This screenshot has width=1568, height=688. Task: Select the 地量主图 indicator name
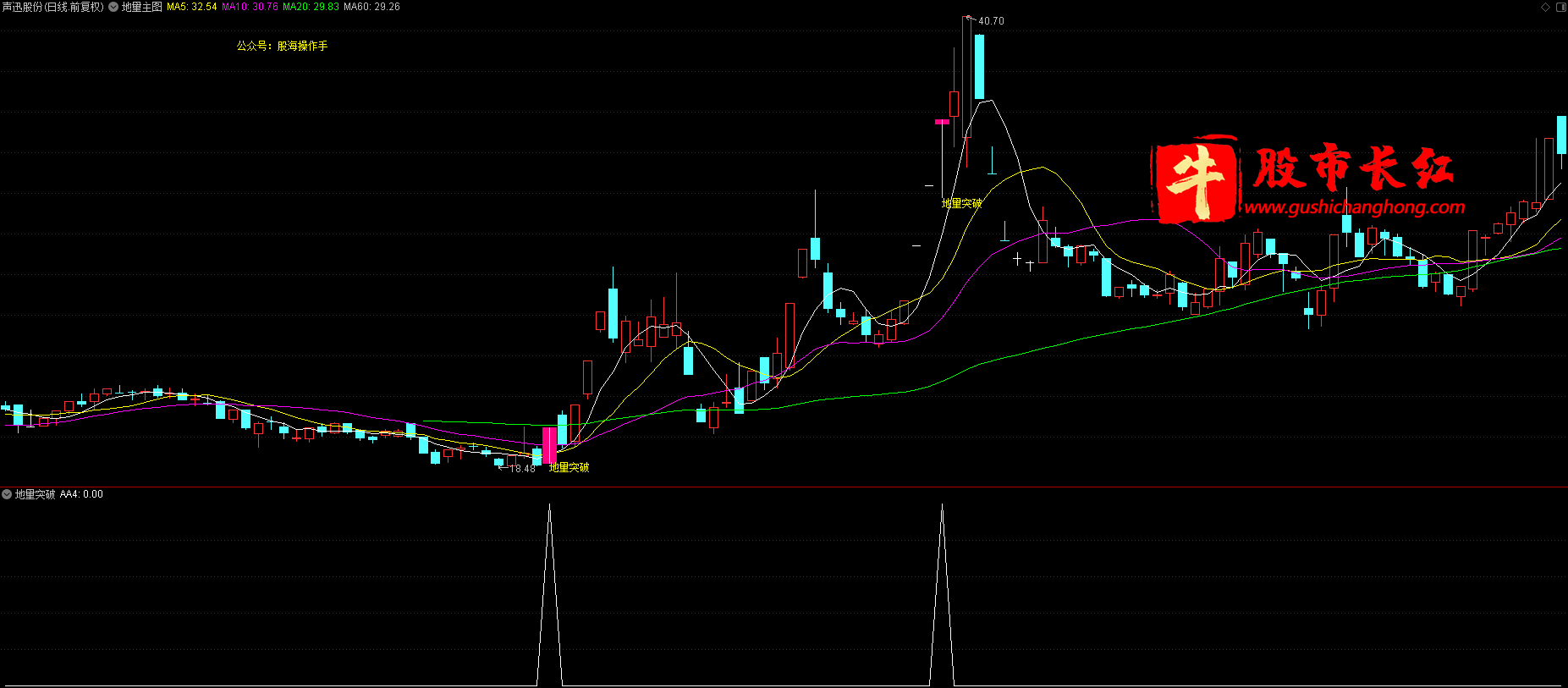coord(142,7)
